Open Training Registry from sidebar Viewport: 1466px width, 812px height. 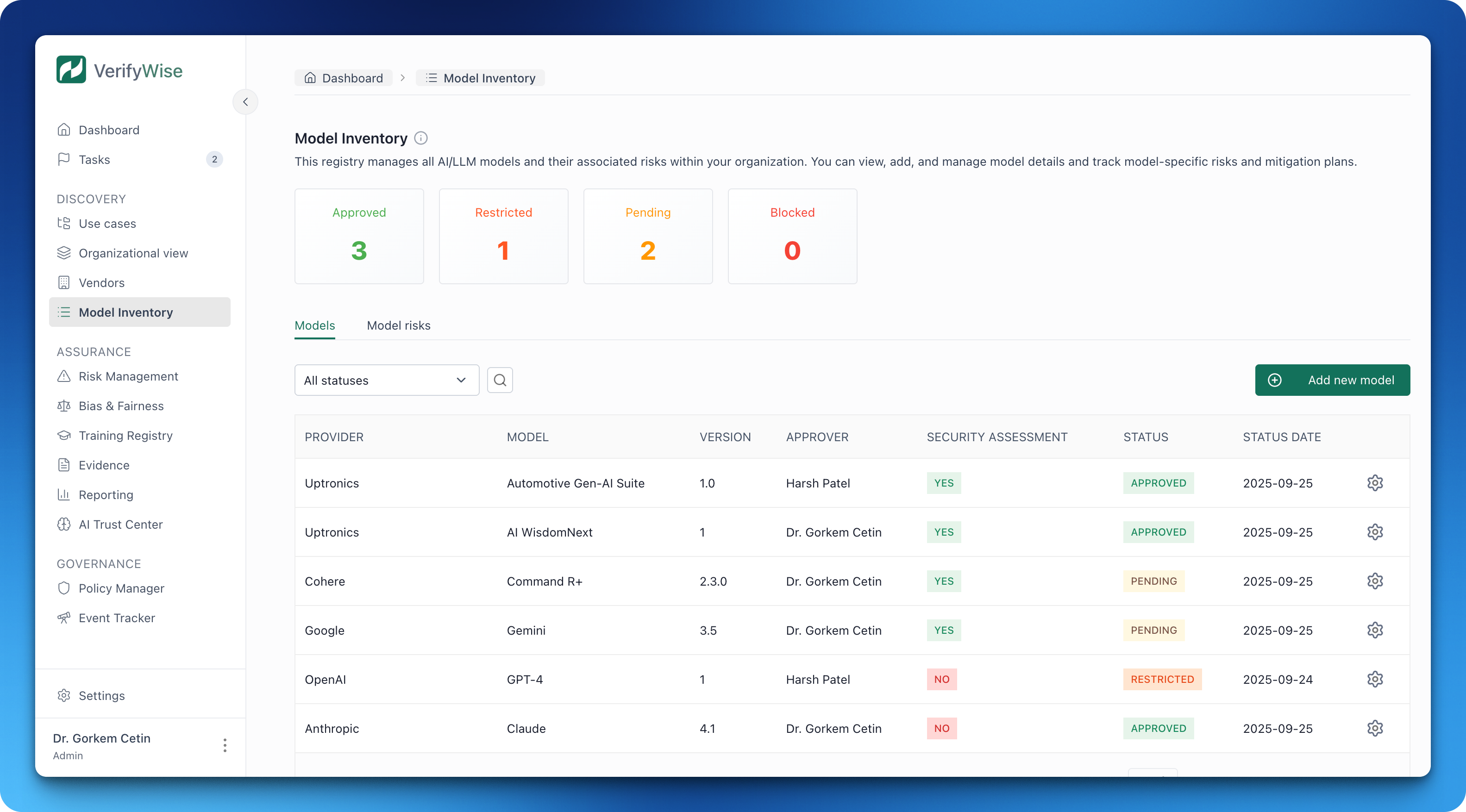125,435
